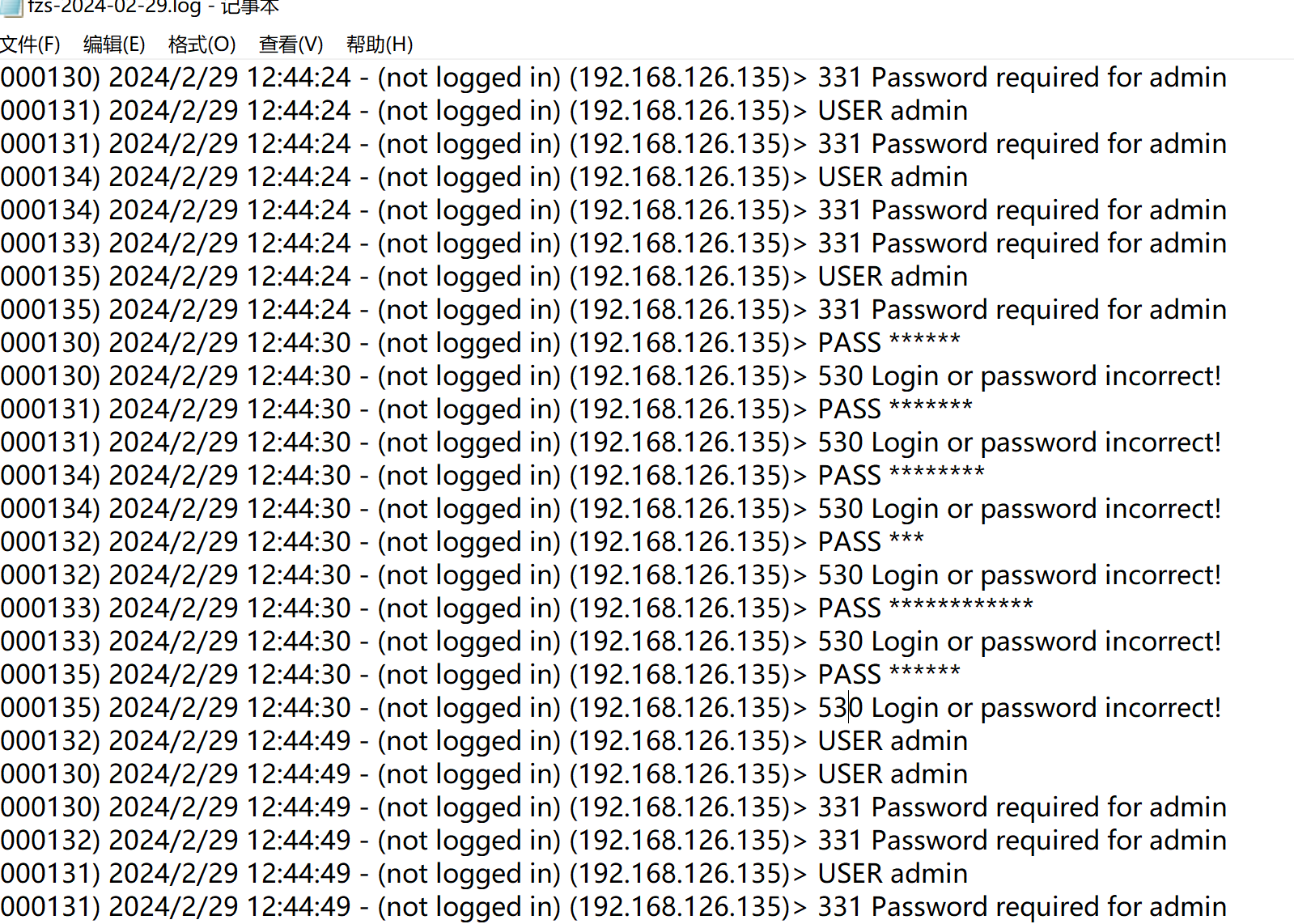Click the title text fzs-2024-02-29.log
This screenshot has height=924, width=1294.
coord(114,7)
